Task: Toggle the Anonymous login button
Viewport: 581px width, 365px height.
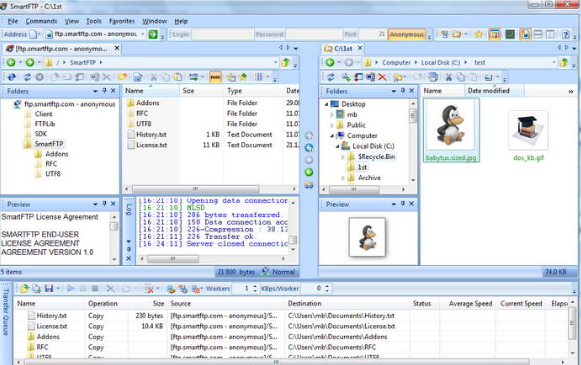Action: pyautogui.click(x=406, y=34)
